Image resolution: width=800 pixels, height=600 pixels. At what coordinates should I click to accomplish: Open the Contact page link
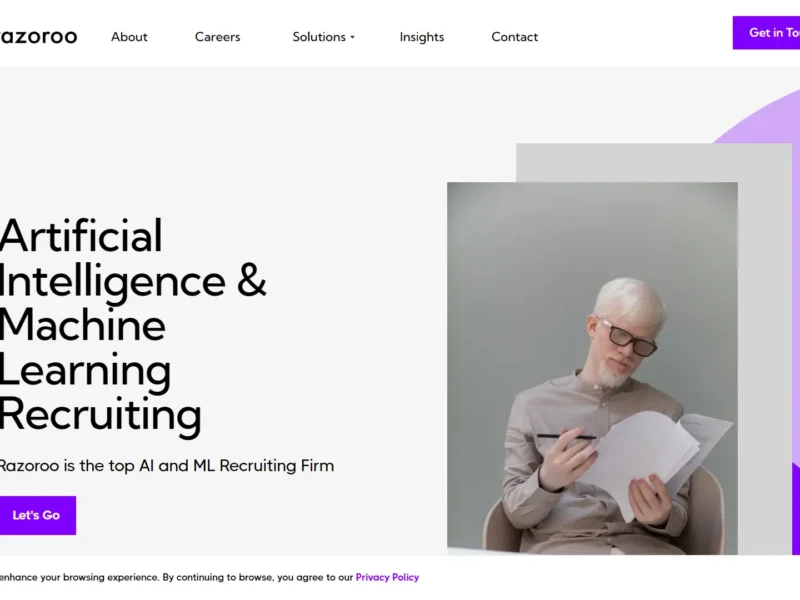pyautogui.click(x=514, y=37)
